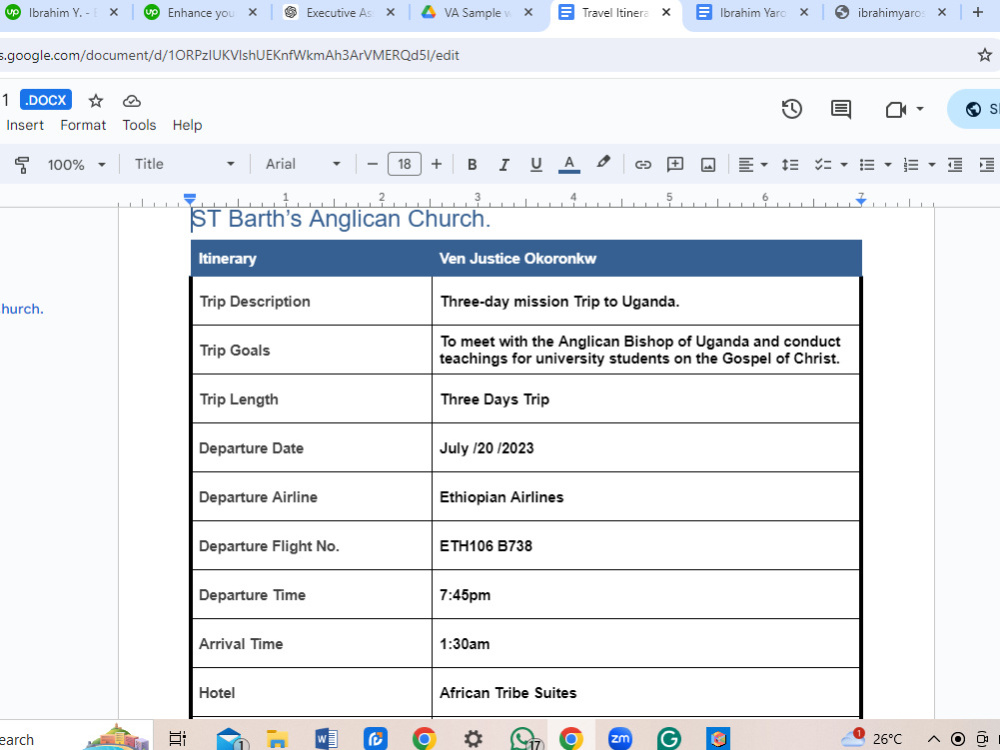Bookmark this page with the star
This screenshot has height=750, width=1000.
pos(985,55)
